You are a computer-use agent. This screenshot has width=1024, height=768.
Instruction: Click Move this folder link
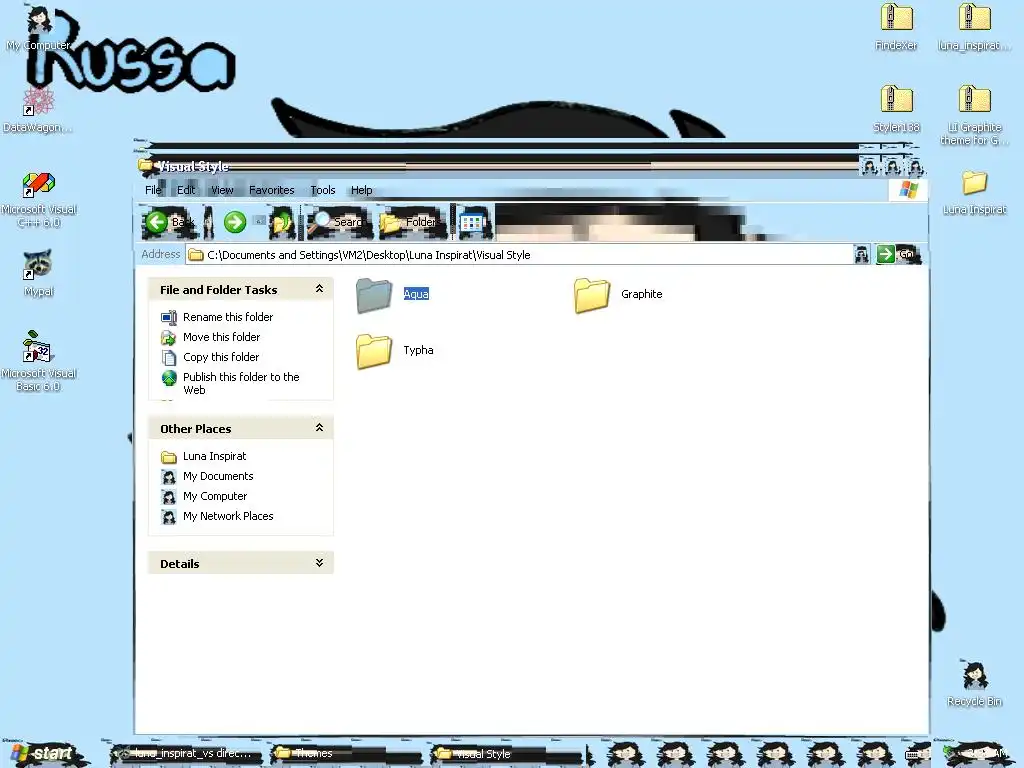point(221,337)
